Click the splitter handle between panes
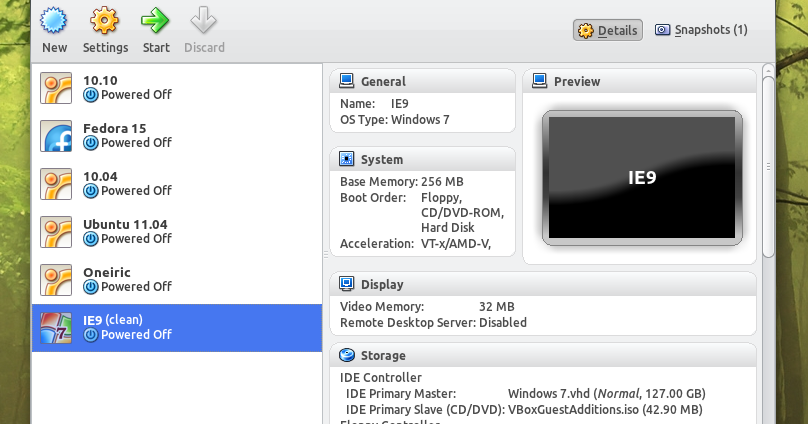The image size is (808, 424). coord(326,254)
